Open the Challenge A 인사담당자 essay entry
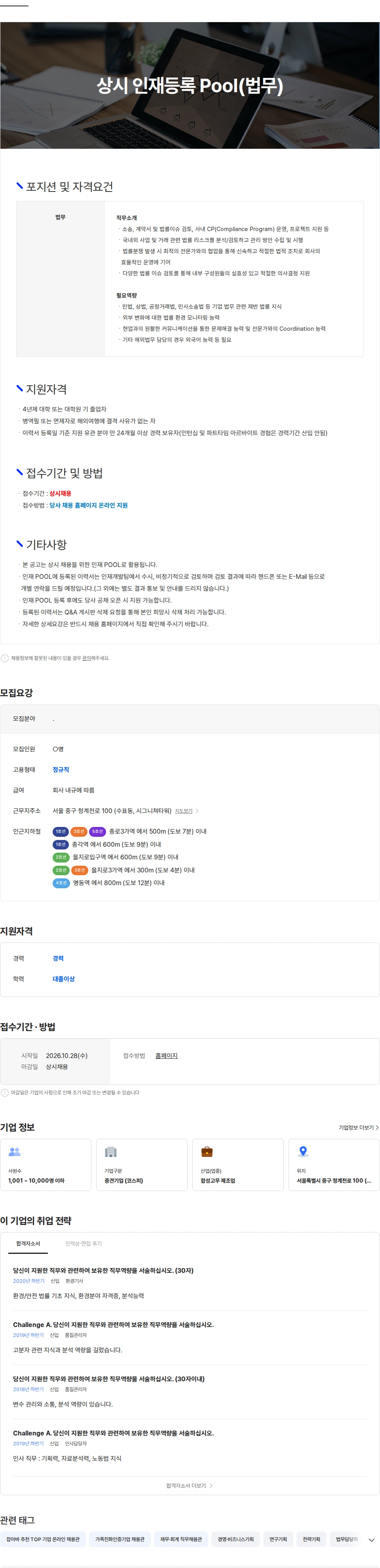The image size is (380, 1568). [189, 1446]
